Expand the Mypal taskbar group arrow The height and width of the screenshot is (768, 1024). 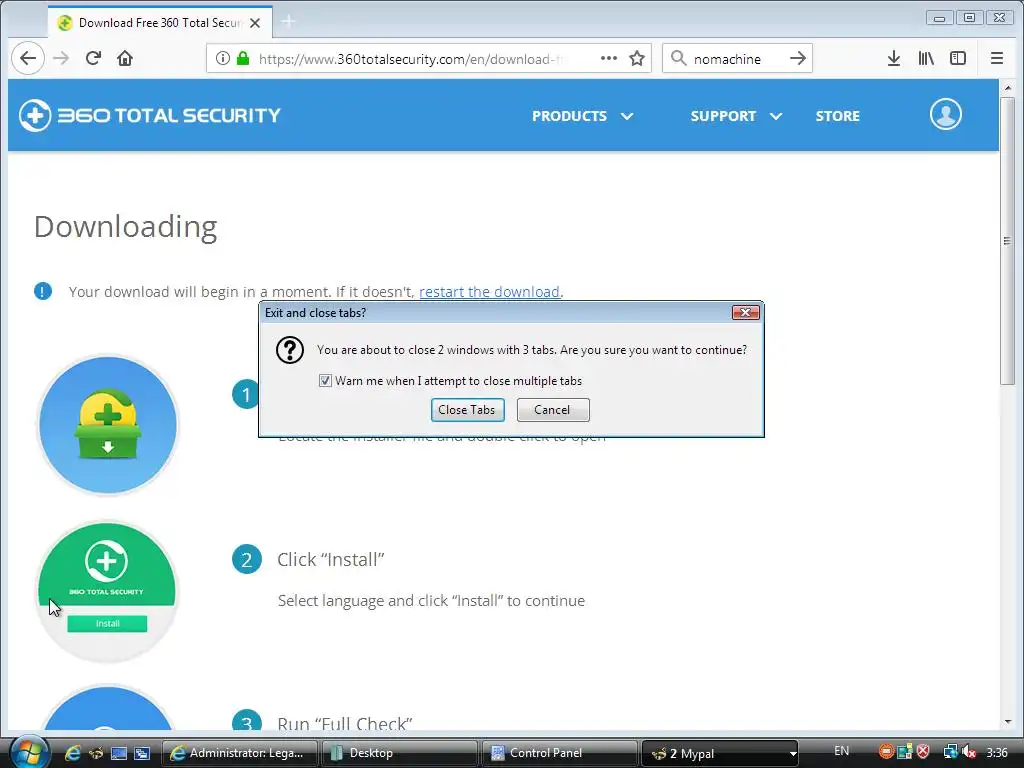point(793,754)
